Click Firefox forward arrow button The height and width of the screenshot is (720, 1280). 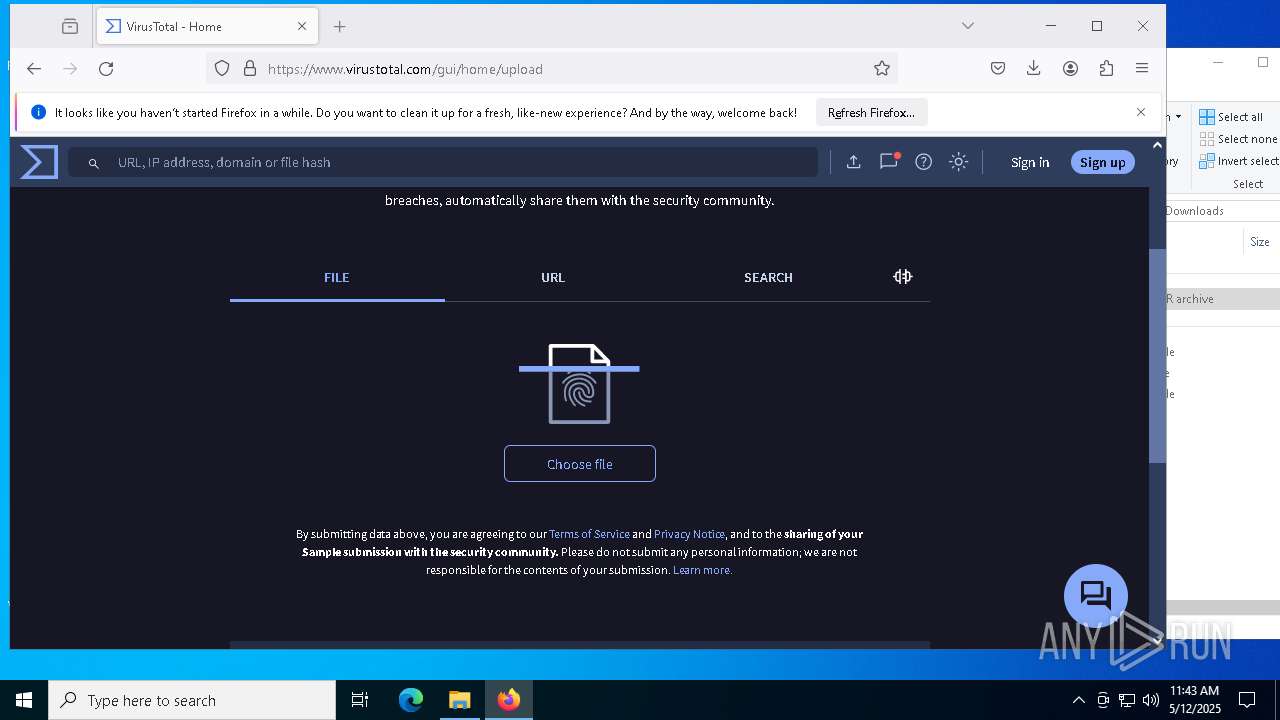[x=70, y=68]
